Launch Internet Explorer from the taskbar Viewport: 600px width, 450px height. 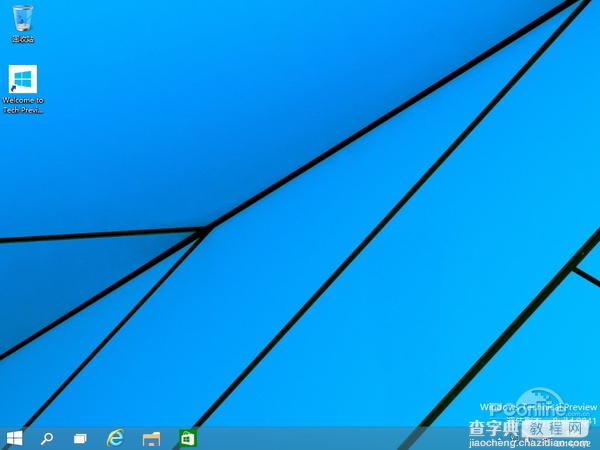115,438
